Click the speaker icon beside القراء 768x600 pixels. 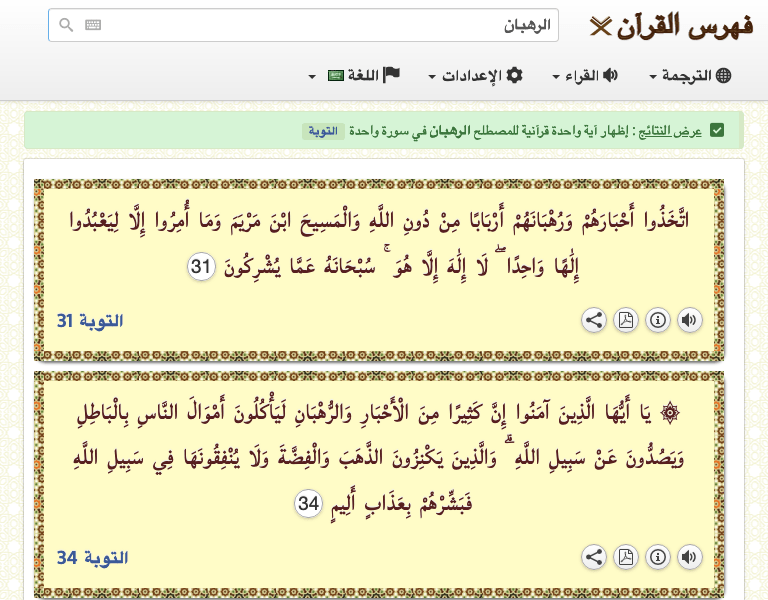pos(610,75)
